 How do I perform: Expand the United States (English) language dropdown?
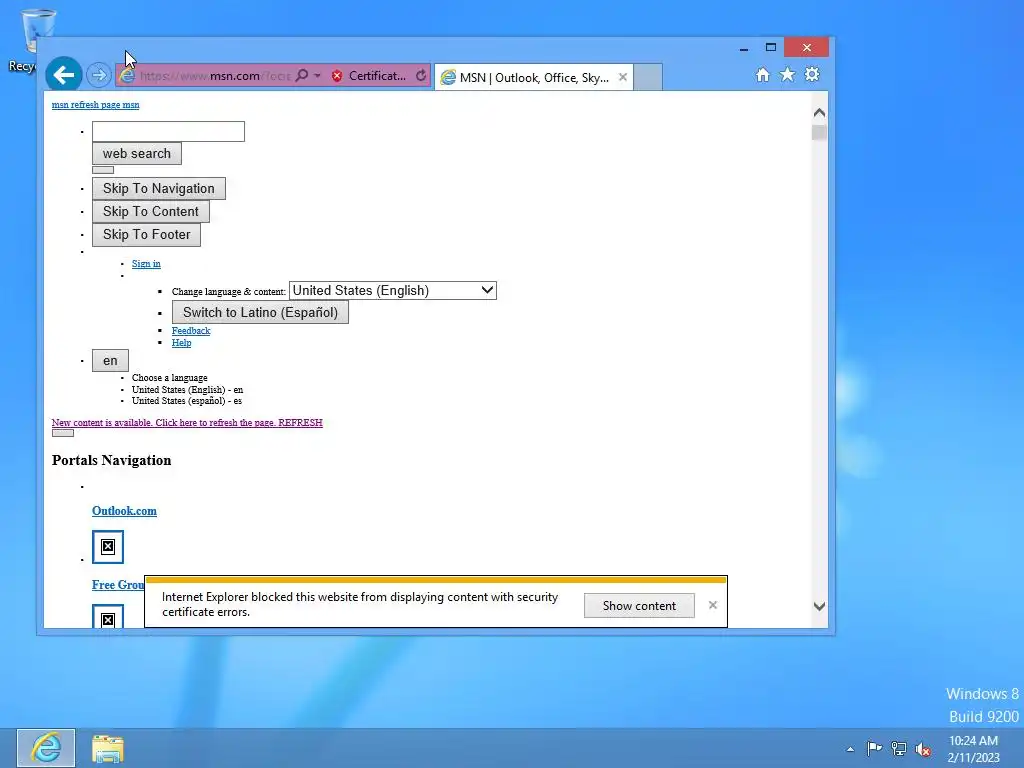click(392, 291)
